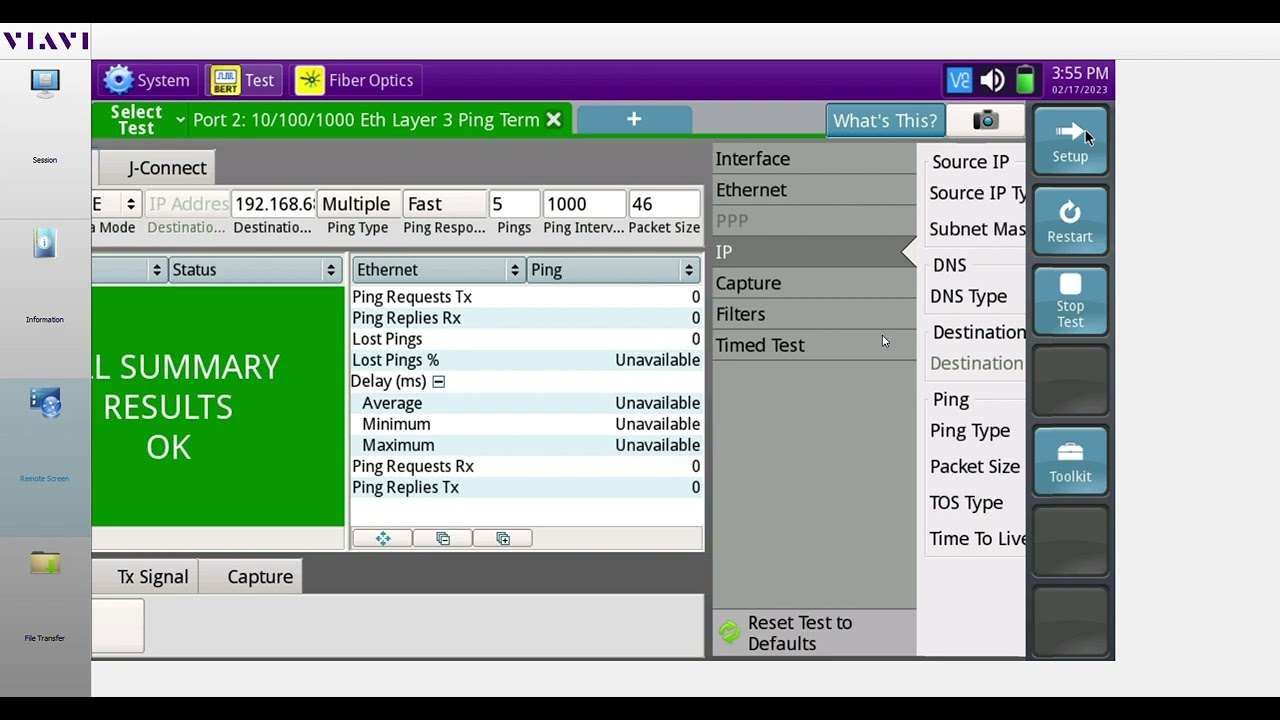
Task: Open the Information sidebar icon
Action: coord(45,243)
